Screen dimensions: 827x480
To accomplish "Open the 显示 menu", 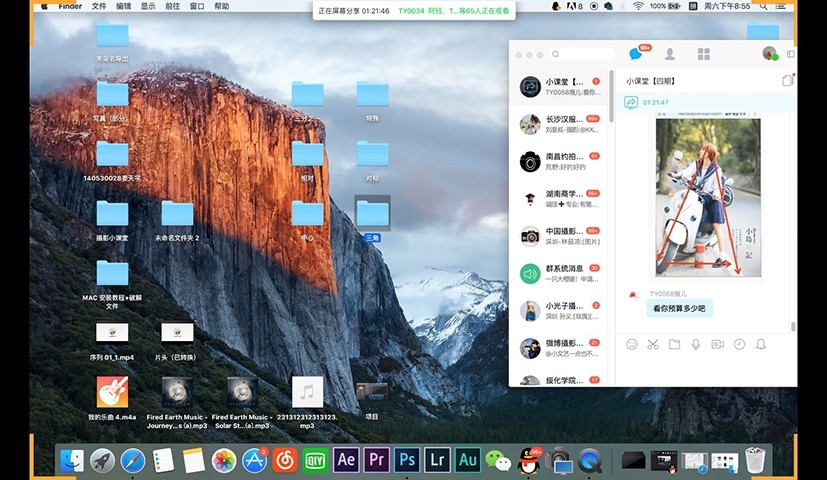I will click(x=148, y=6).
